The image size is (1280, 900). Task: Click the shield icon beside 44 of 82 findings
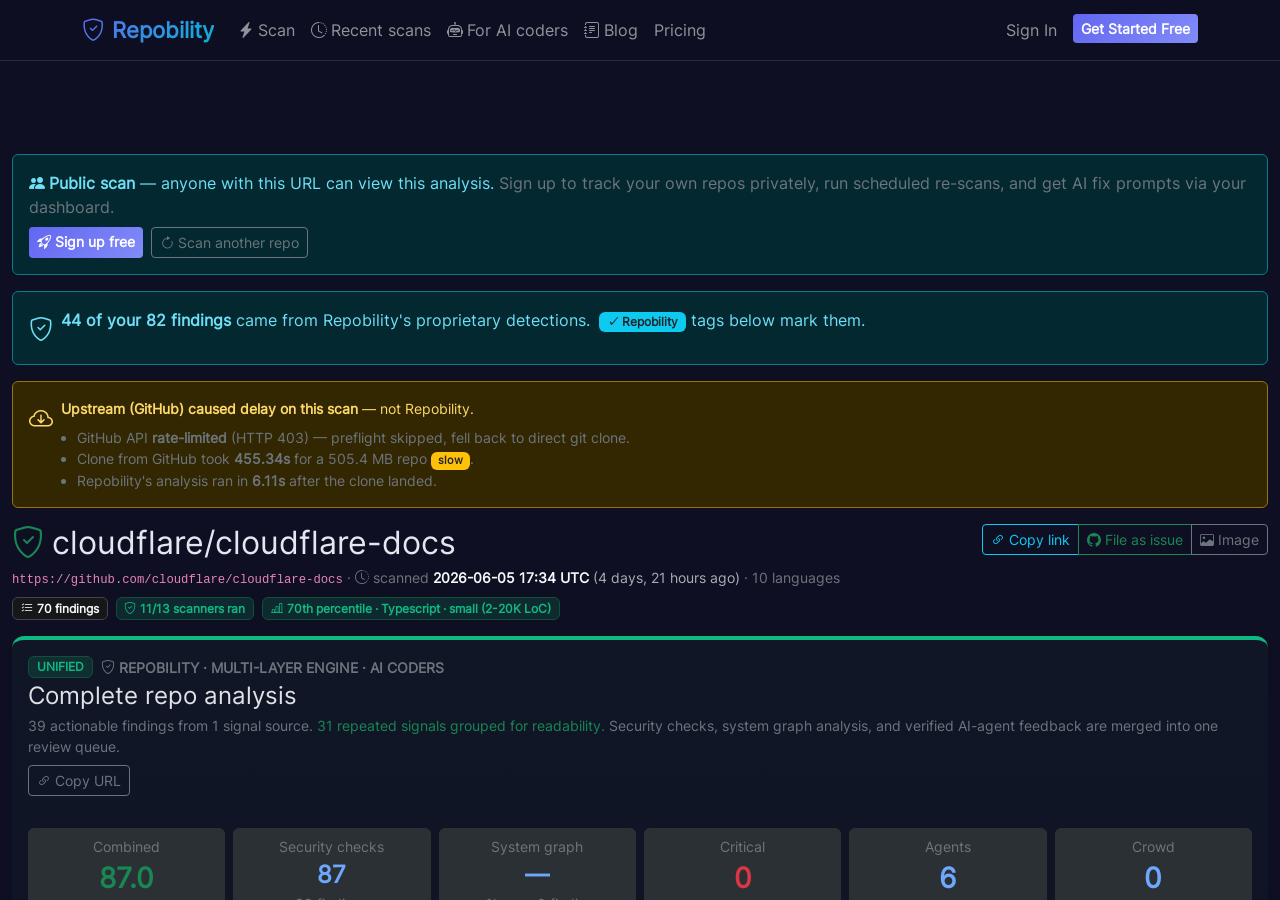(x=41, y=328)
